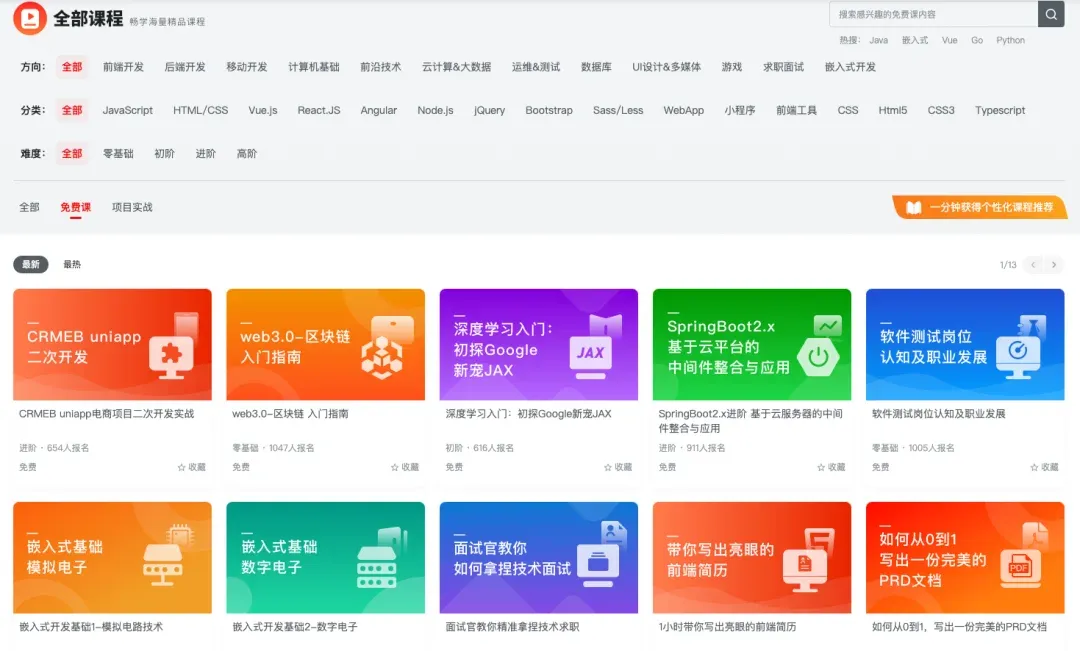Click the orange site logo icon

pyautogui.click(x=30, y=18)
